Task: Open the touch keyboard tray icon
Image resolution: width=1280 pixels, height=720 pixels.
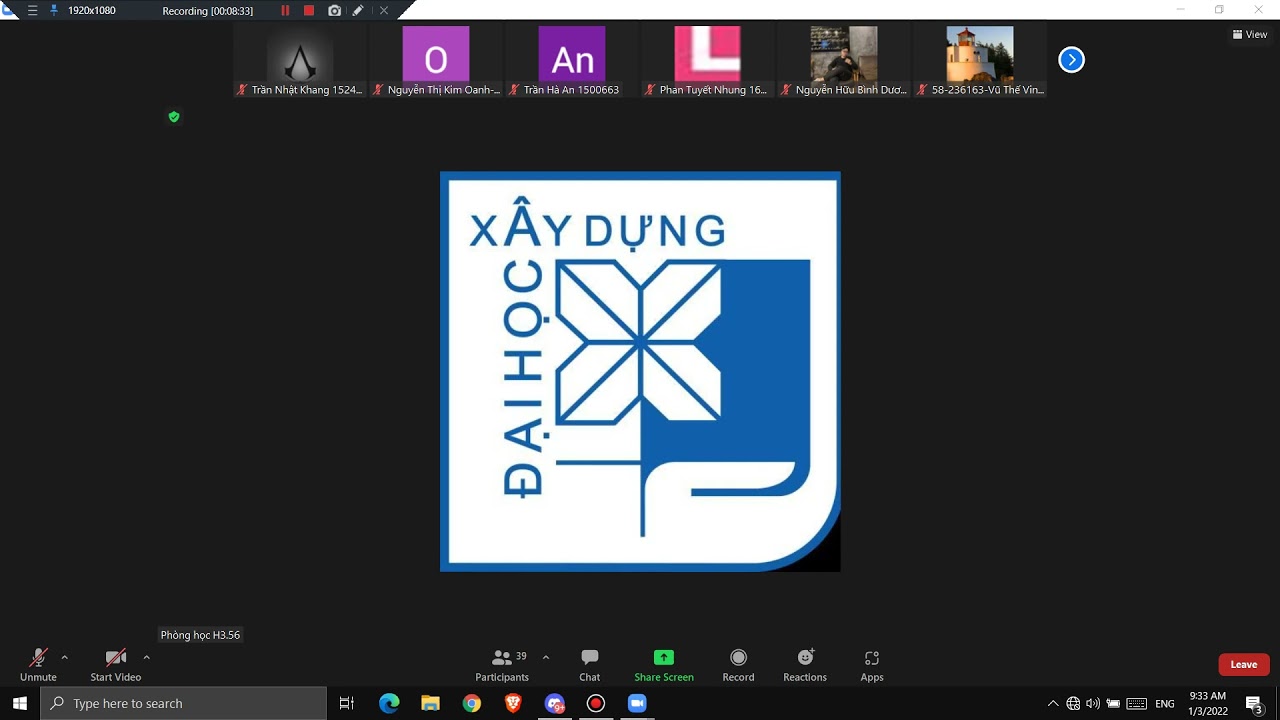Action: 1136,704
